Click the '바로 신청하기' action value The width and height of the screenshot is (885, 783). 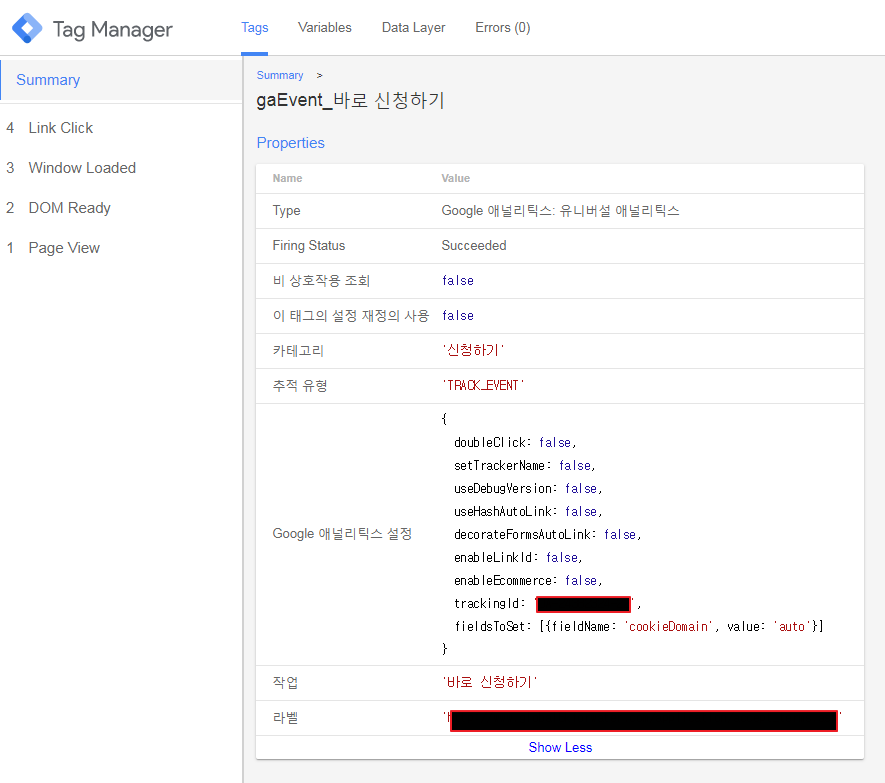(x=489, y=683)
